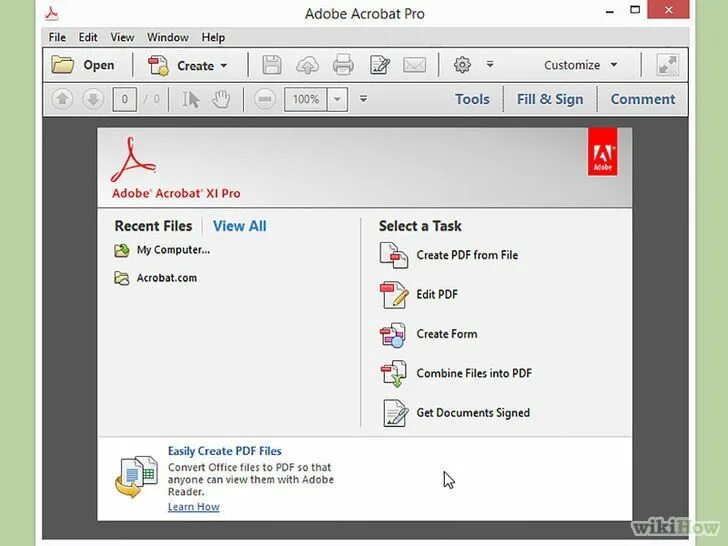Maximize the Acrobat Pro window
This screenshot has height=546, width=728.
[635, 10]
